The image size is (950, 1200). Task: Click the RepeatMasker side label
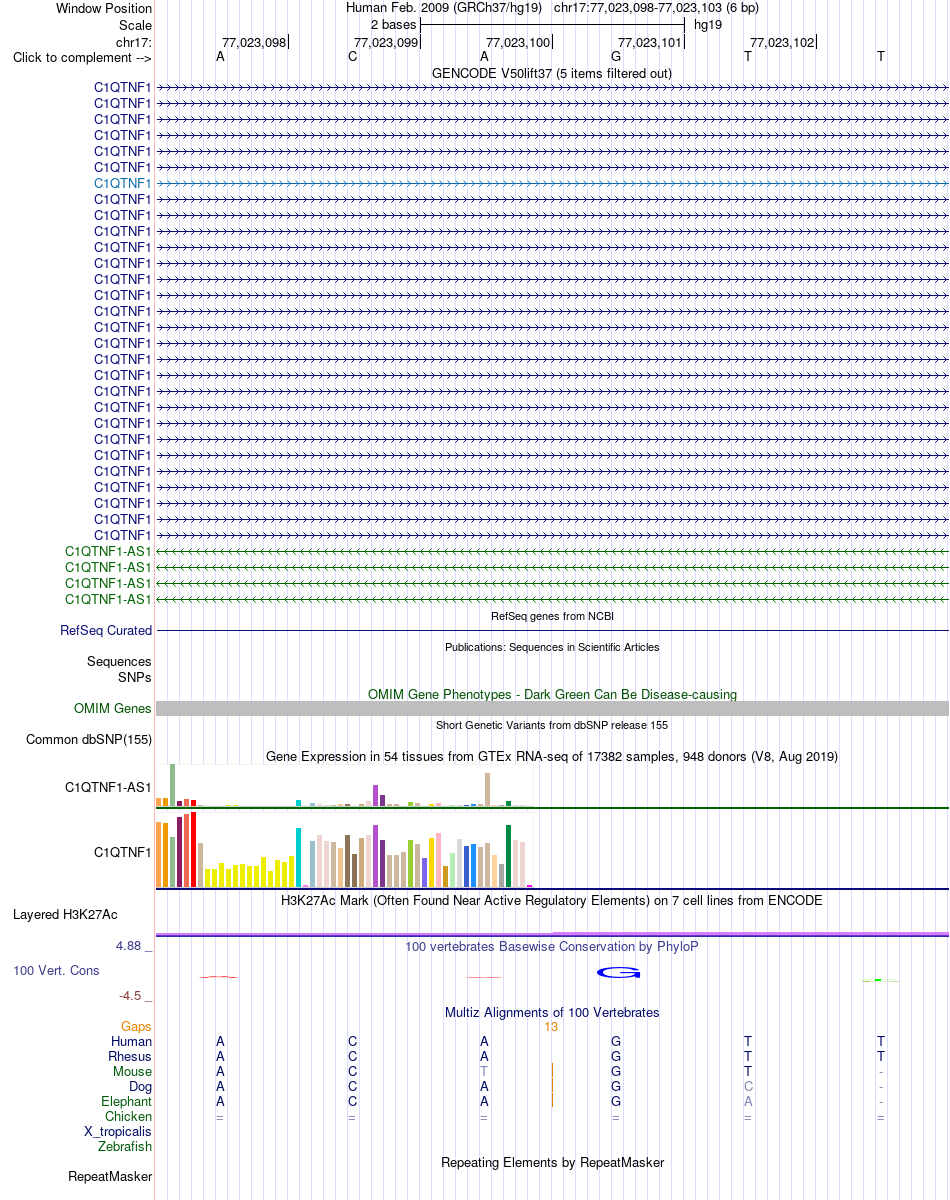point(110,1177)
